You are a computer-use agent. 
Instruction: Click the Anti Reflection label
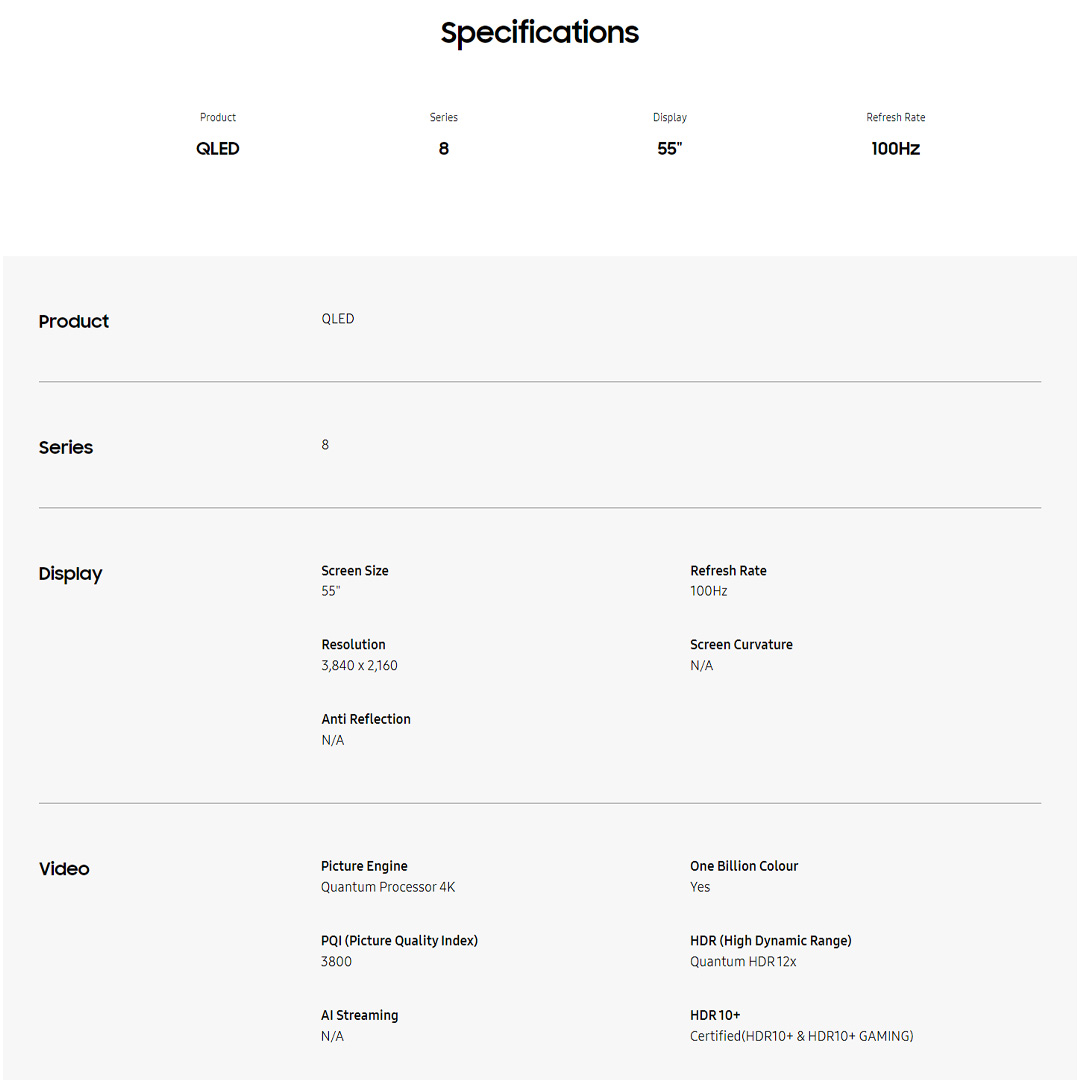click(x=366, y=719)
